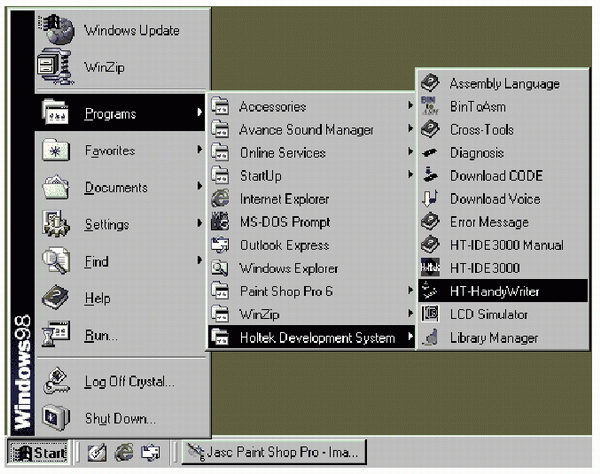Click the Windows Update globe icon

(57, 29)
